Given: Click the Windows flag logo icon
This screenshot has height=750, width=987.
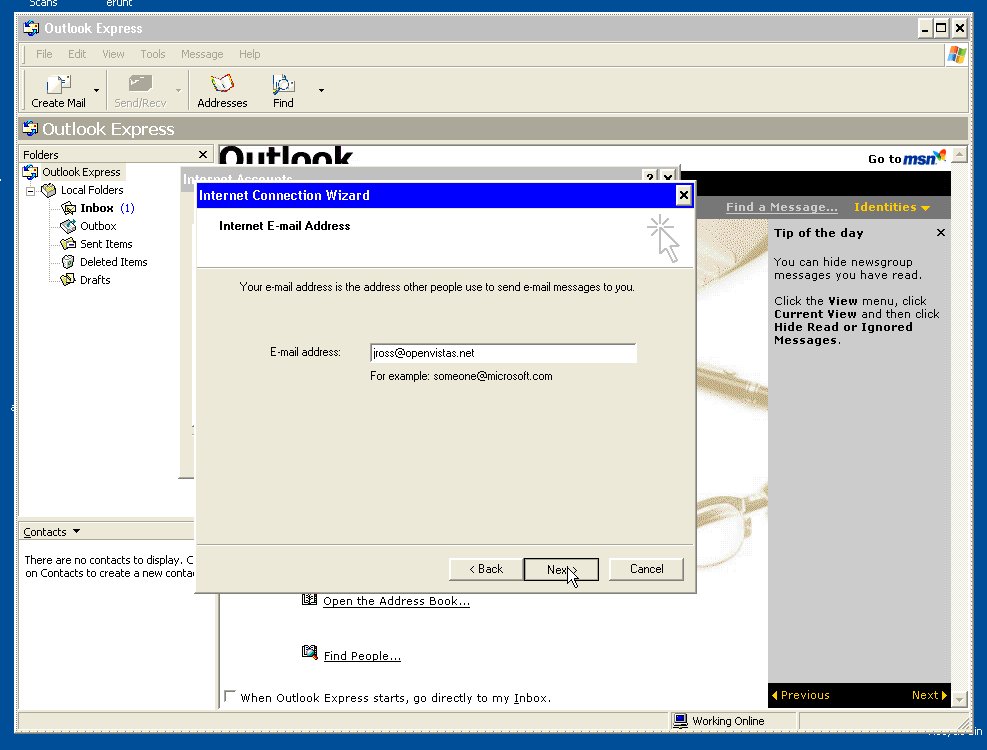Looking at the screenshot, I should click(x=956, y=54).
